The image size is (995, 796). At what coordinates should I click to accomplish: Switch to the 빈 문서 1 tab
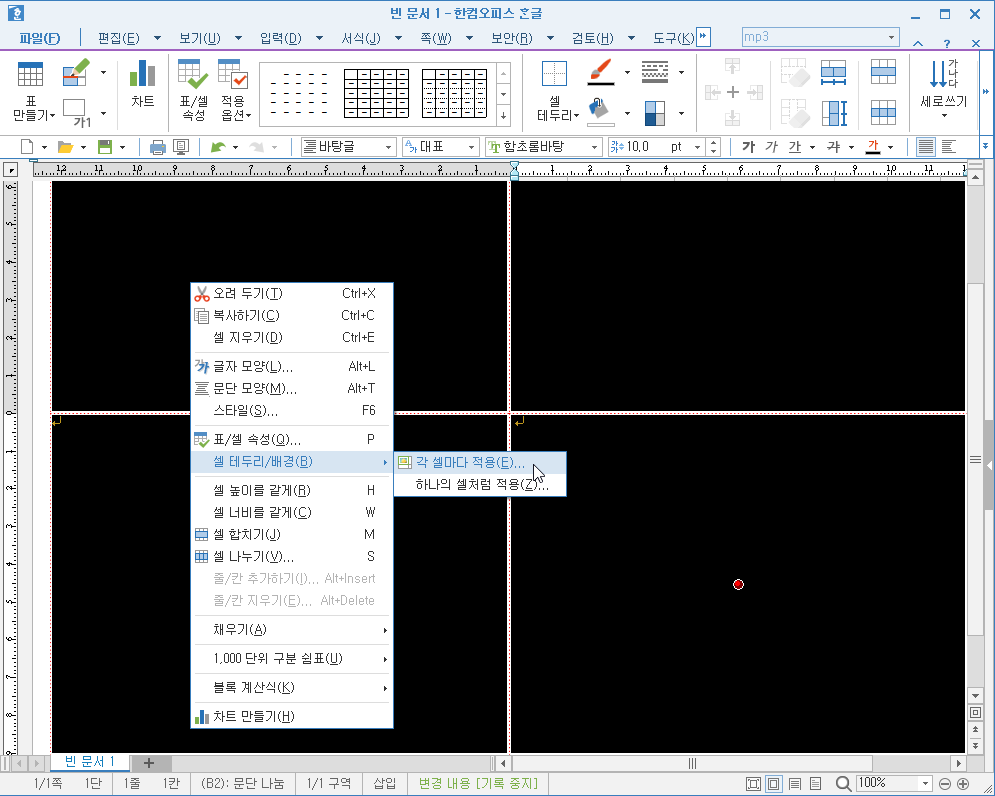(89, 762)
